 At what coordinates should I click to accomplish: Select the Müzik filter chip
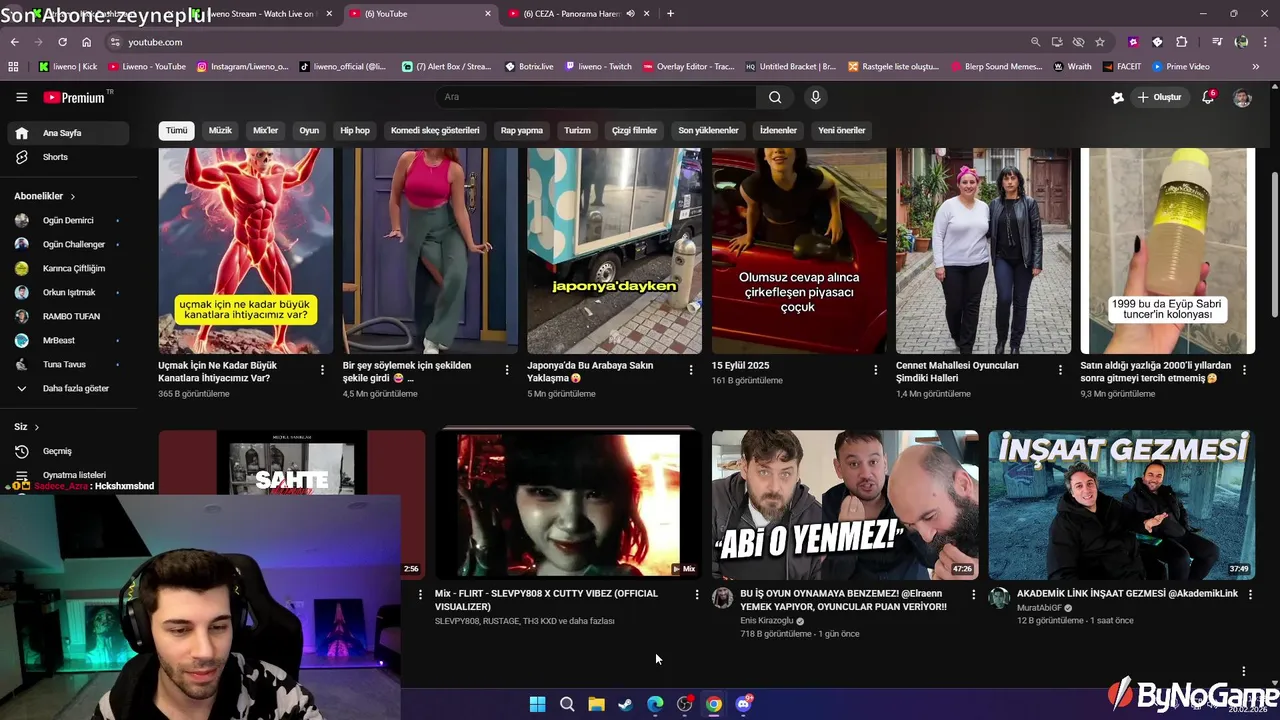220,130
